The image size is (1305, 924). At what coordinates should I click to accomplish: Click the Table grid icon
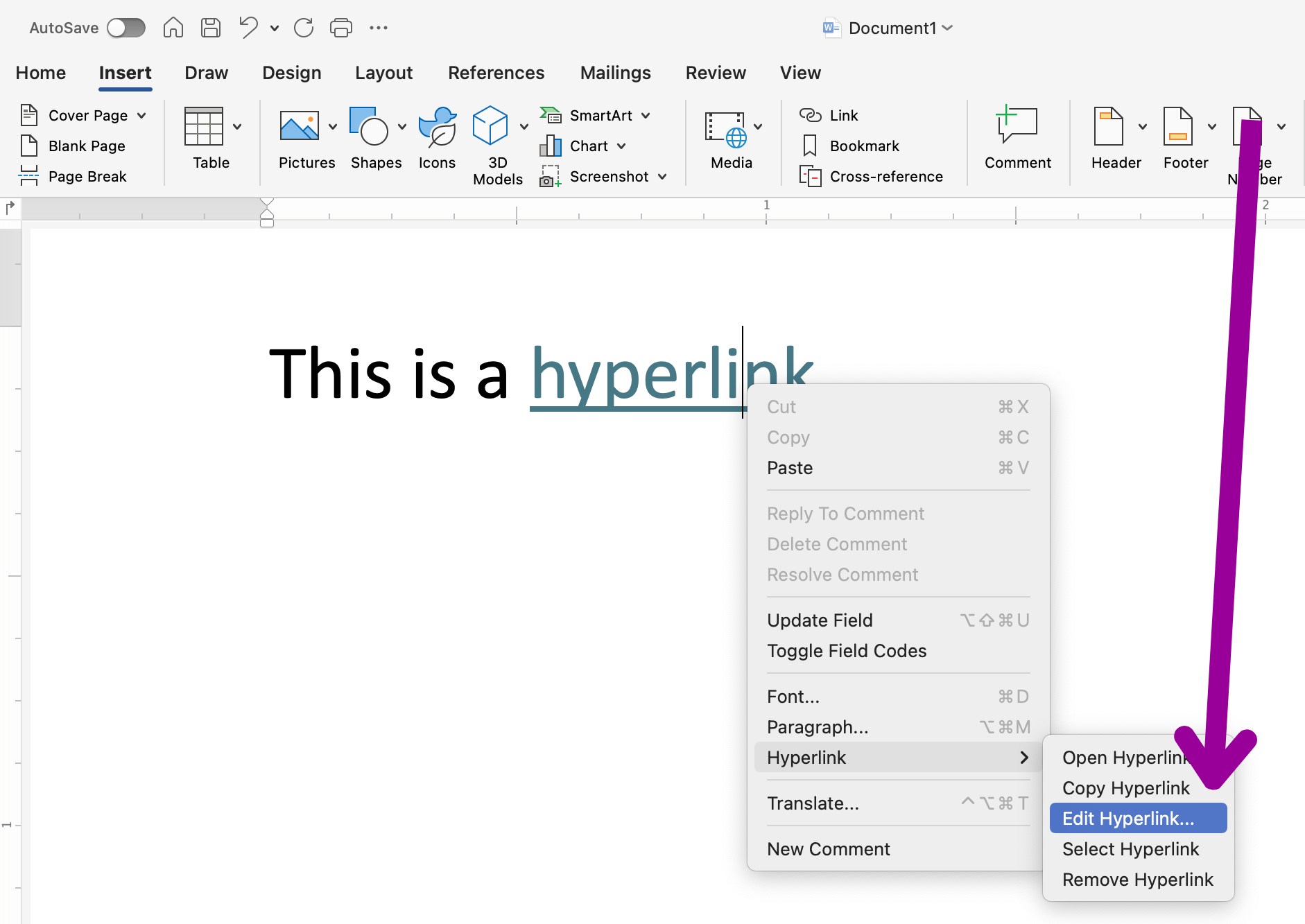204,126
